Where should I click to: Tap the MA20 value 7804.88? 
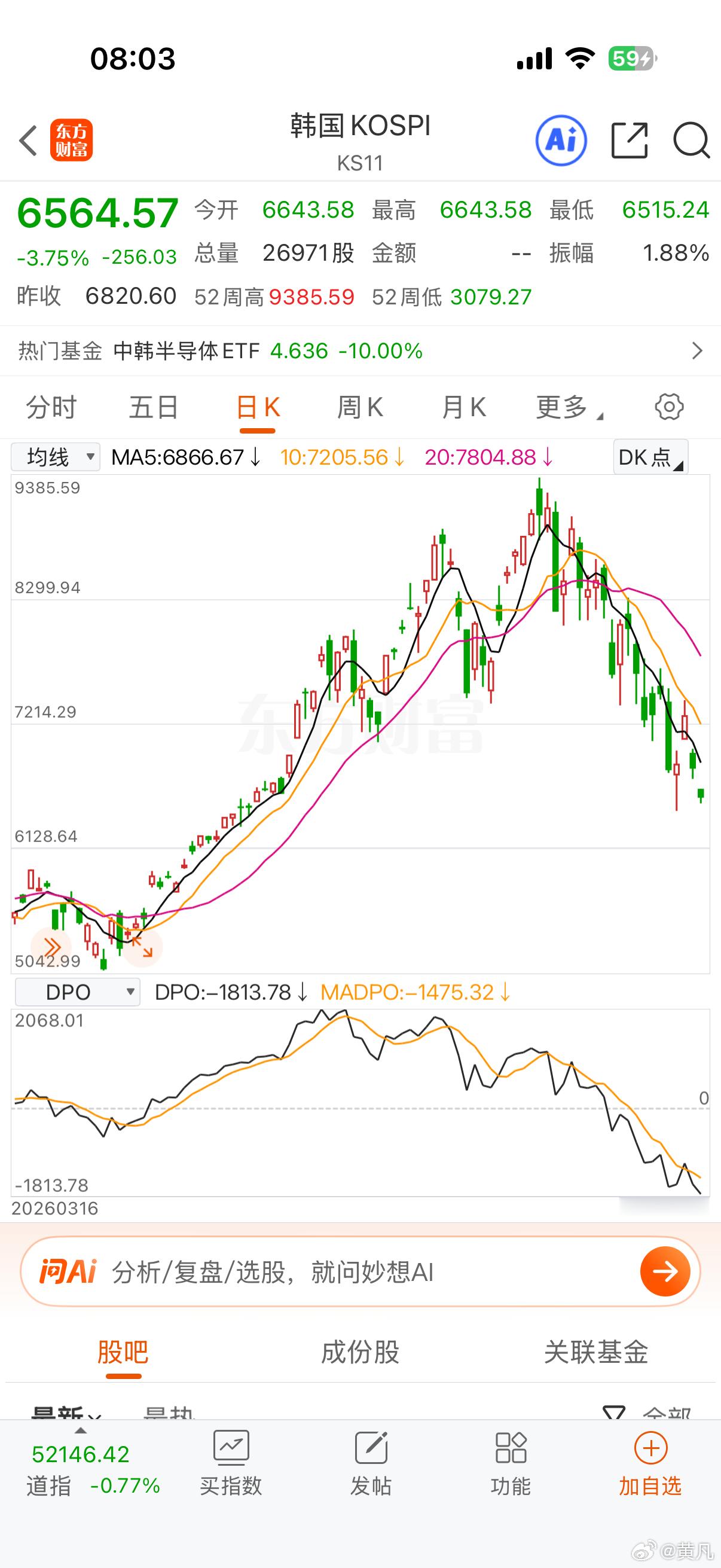point(489,457)
